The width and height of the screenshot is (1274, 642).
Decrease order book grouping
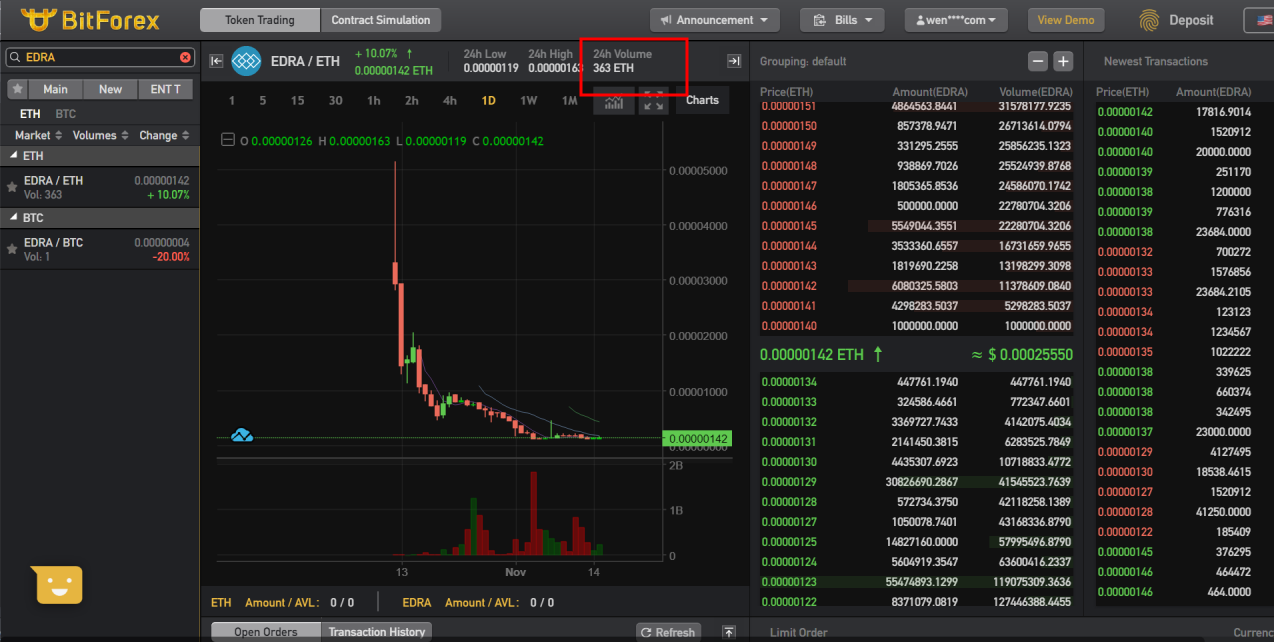click(1038, 61)
